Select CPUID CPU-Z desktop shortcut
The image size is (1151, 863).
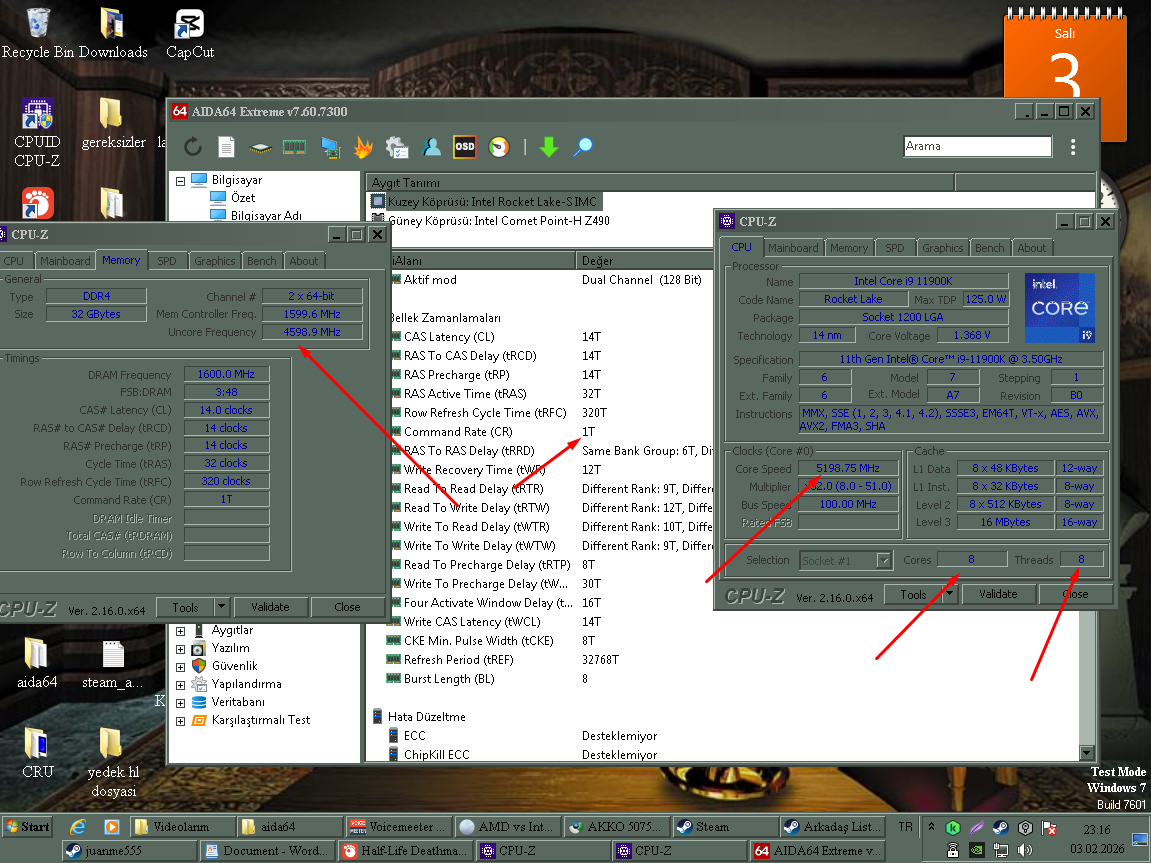coord(37,133)
